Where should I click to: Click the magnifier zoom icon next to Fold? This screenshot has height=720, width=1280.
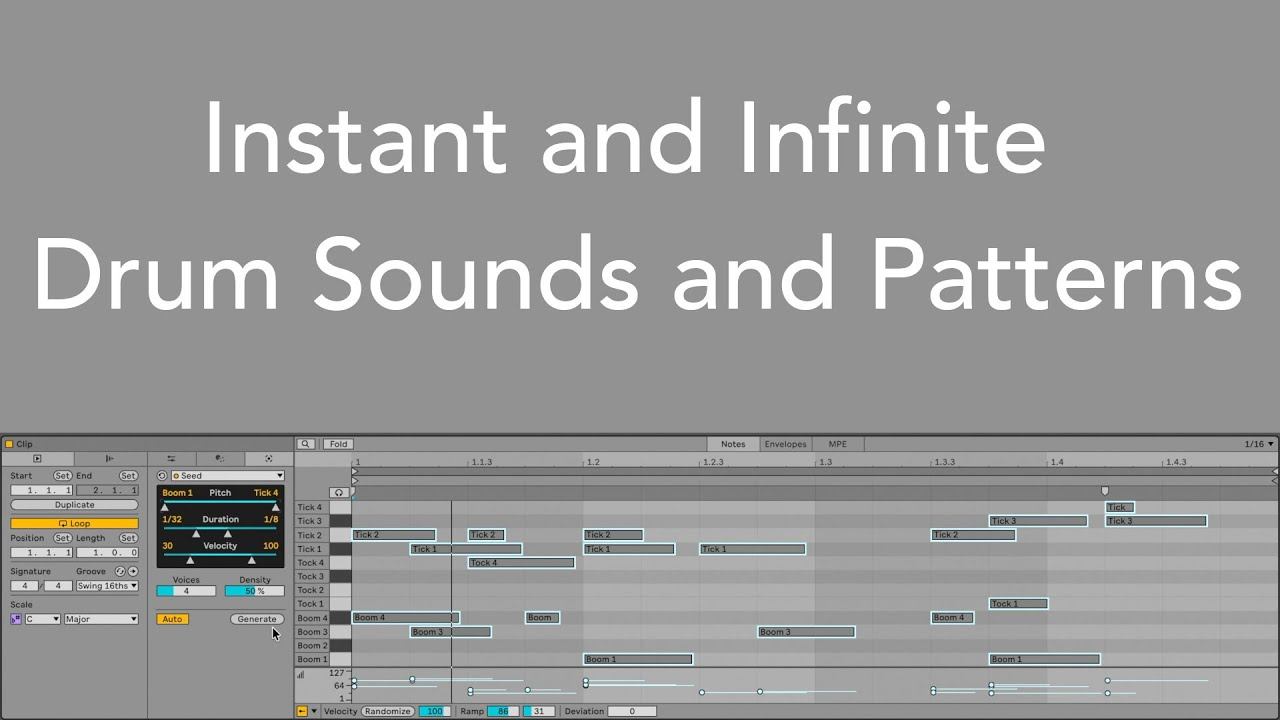point(306,444)
